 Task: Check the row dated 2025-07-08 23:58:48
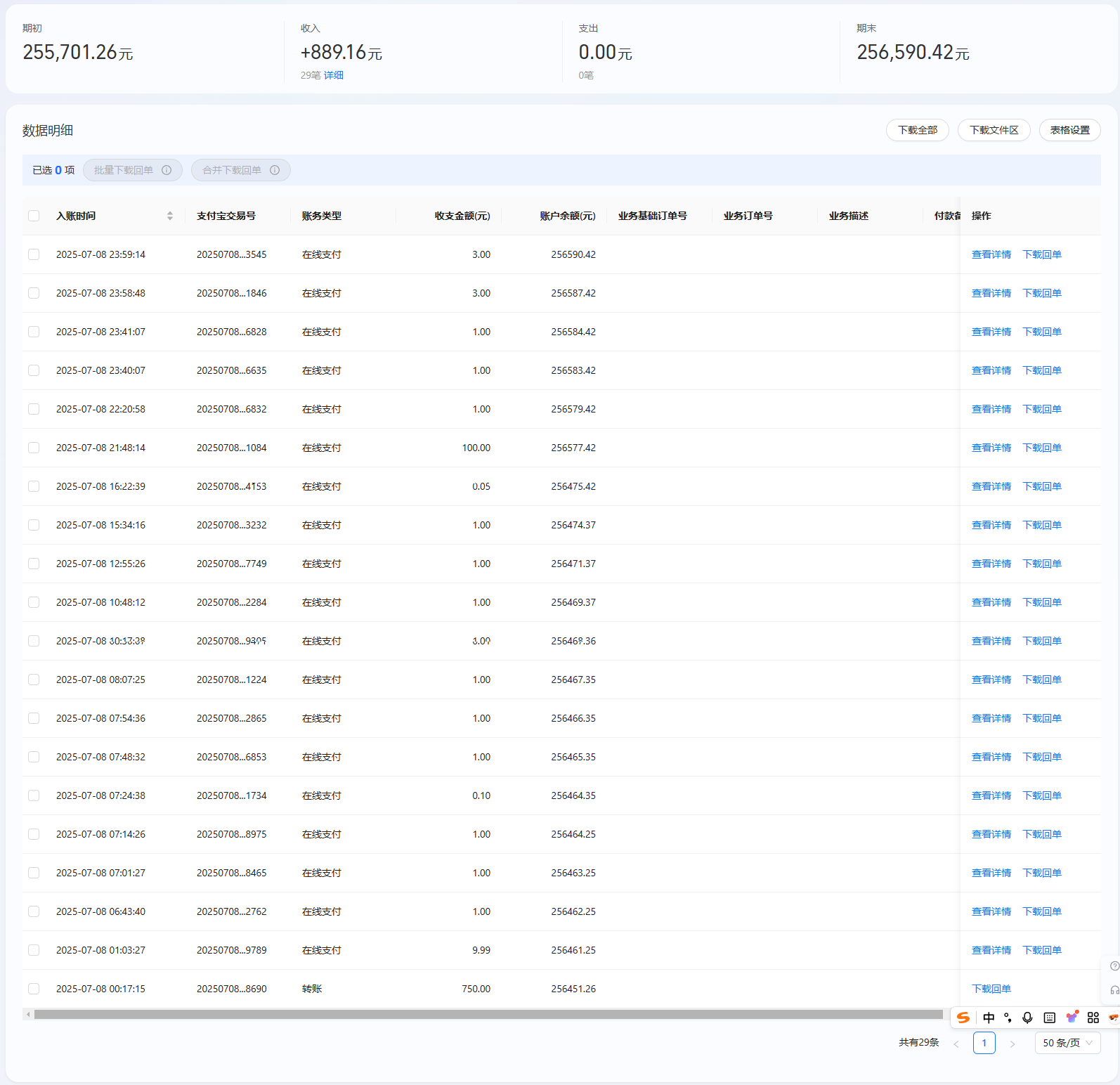[x=34, y=293]
